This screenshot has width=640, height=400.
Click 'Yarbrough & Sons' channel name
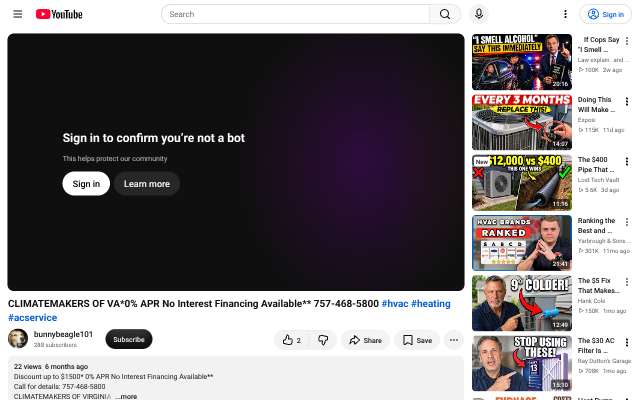[602, 241]
